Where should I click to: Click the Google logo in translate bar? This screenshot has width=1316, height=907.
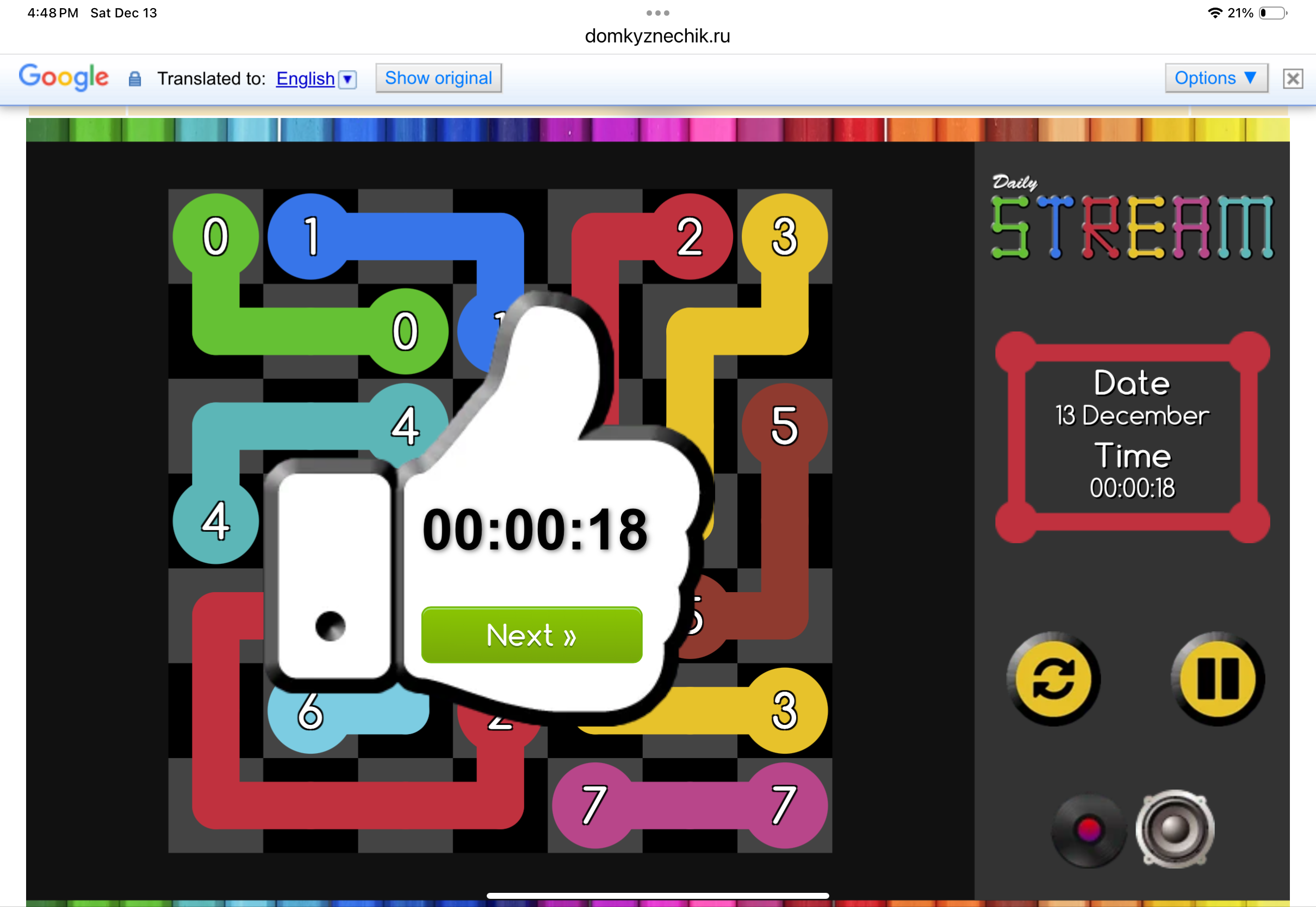point(64,77)
